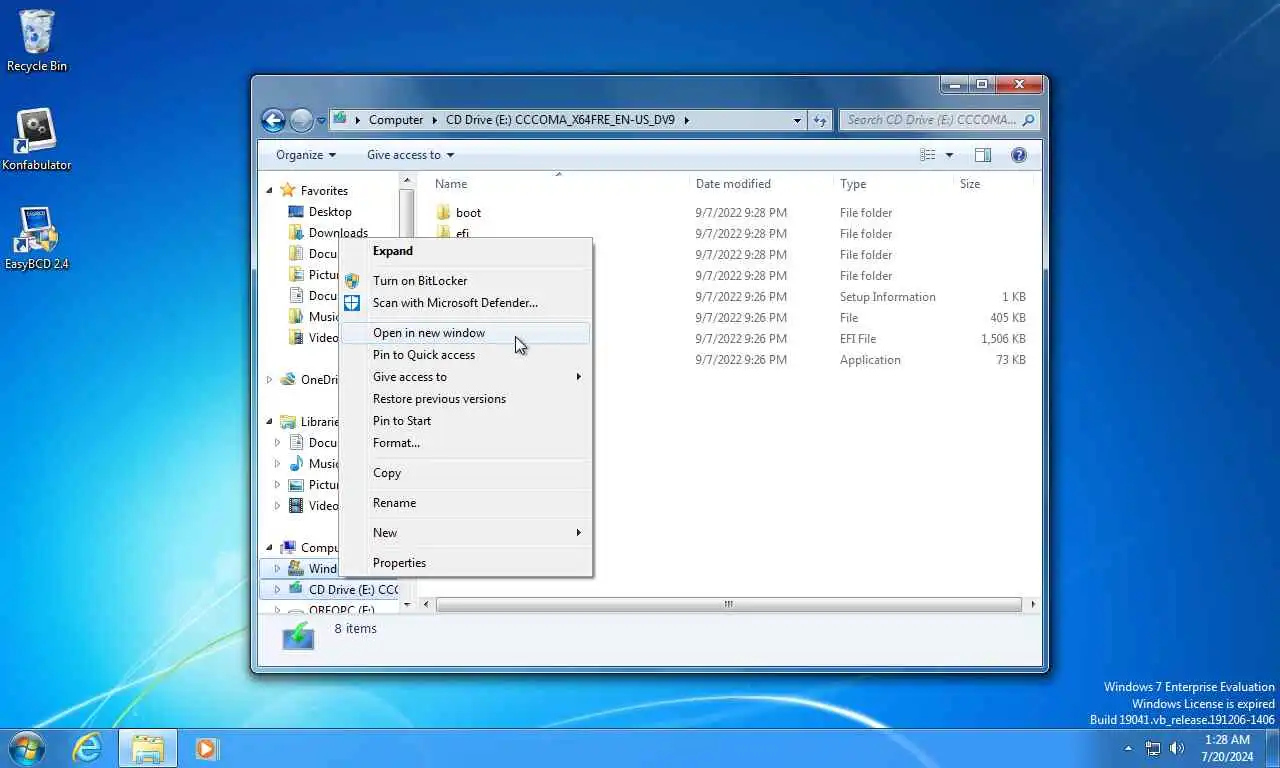This screenshot has width=1280, height=768.
Task: Expand the CD Drive (E:) tree node
Action: coord(277,590)
